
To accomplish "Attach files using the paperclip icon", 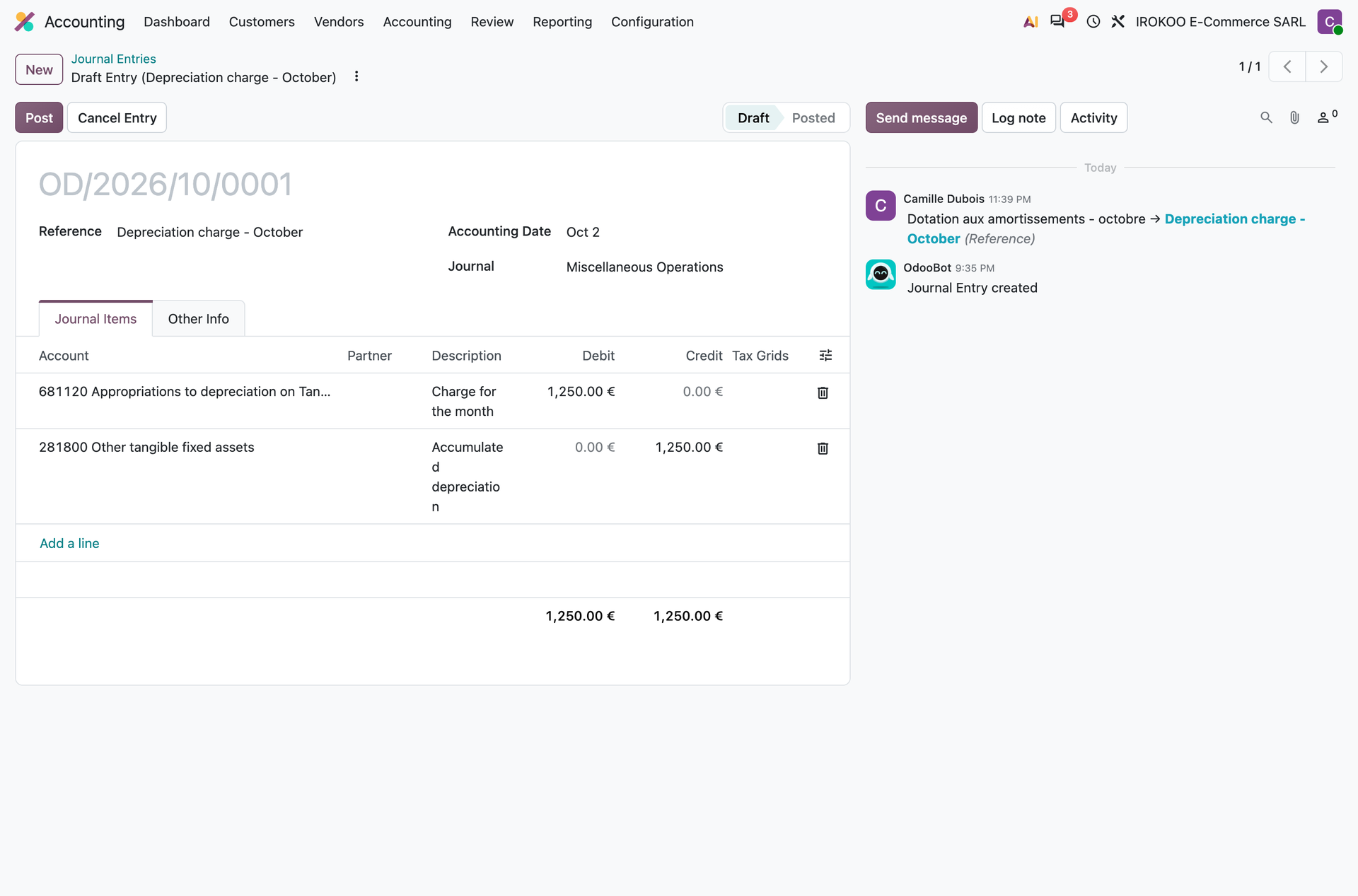I will point(1294,117).
